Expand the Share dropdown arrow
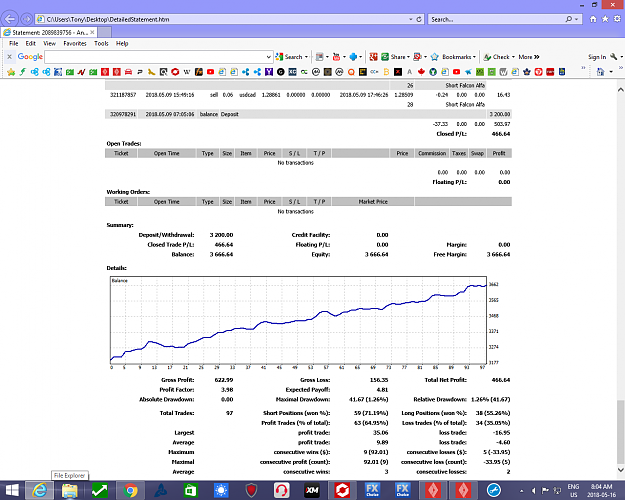625x500 pixels. point(408,57)
